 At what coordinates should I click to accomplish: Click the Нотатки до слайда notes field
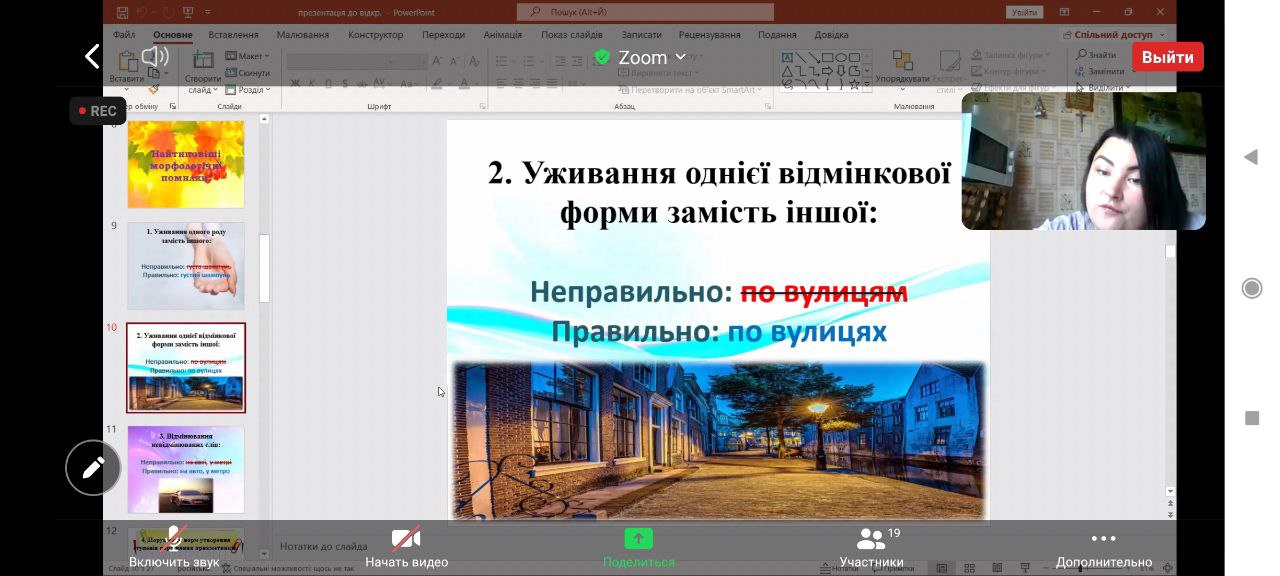tap(324, 546)
